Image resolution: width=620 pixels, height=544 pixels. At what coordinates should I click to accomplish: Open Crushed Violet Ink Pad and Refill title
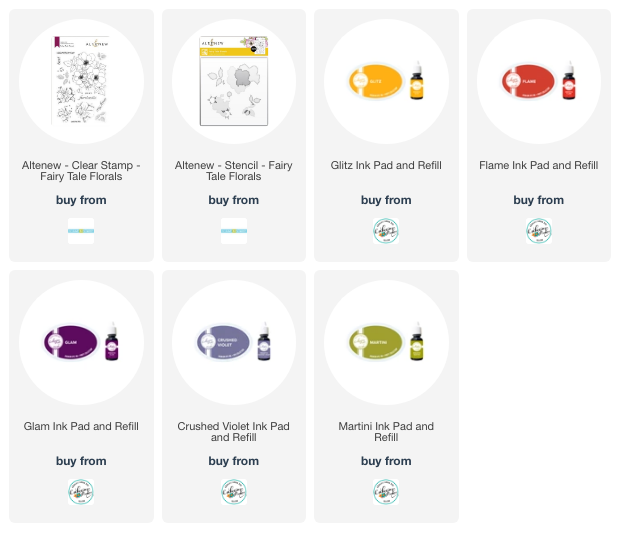(234, 432)
